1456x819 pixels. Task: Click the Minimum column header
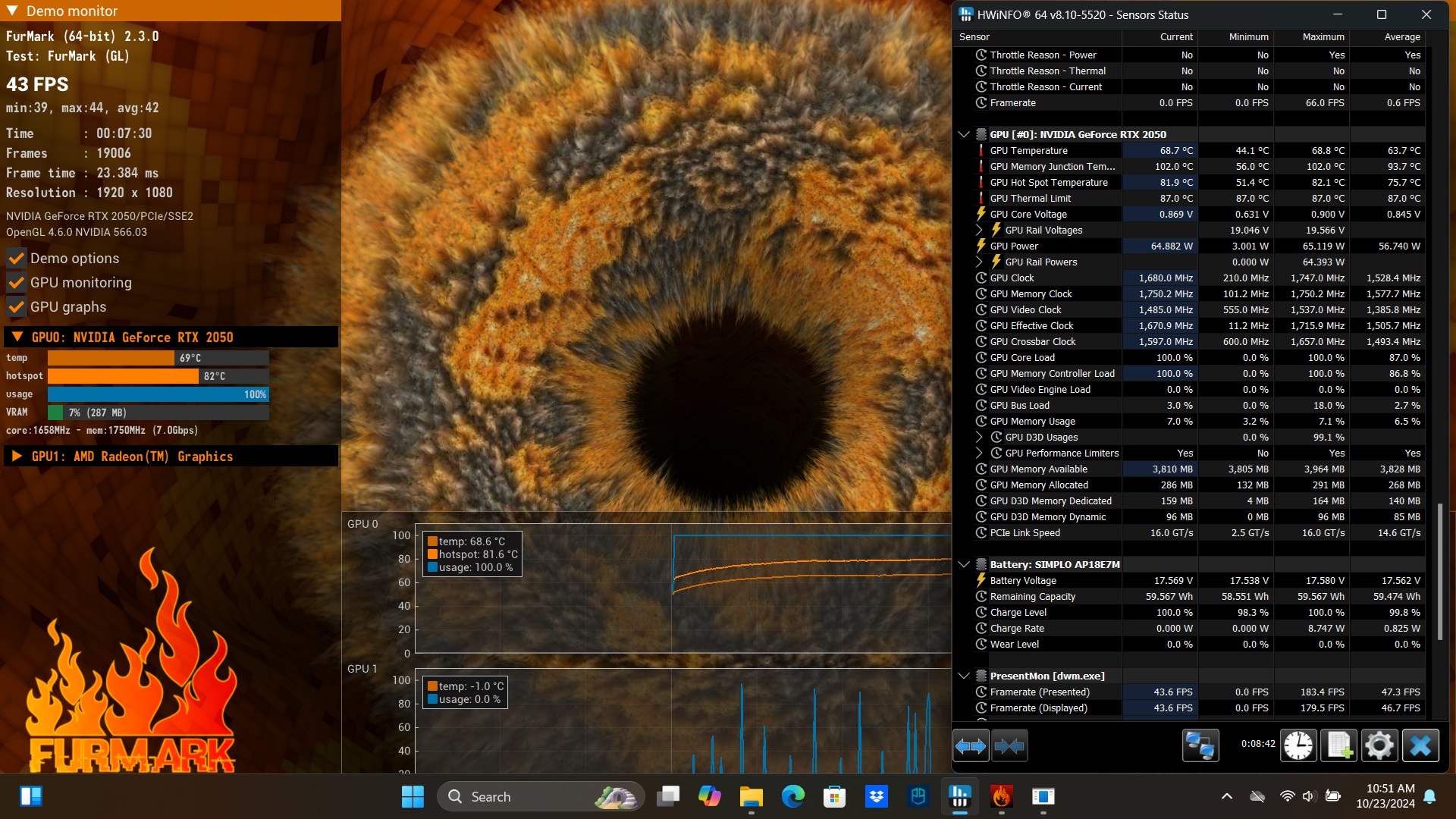coord(1235,36)
